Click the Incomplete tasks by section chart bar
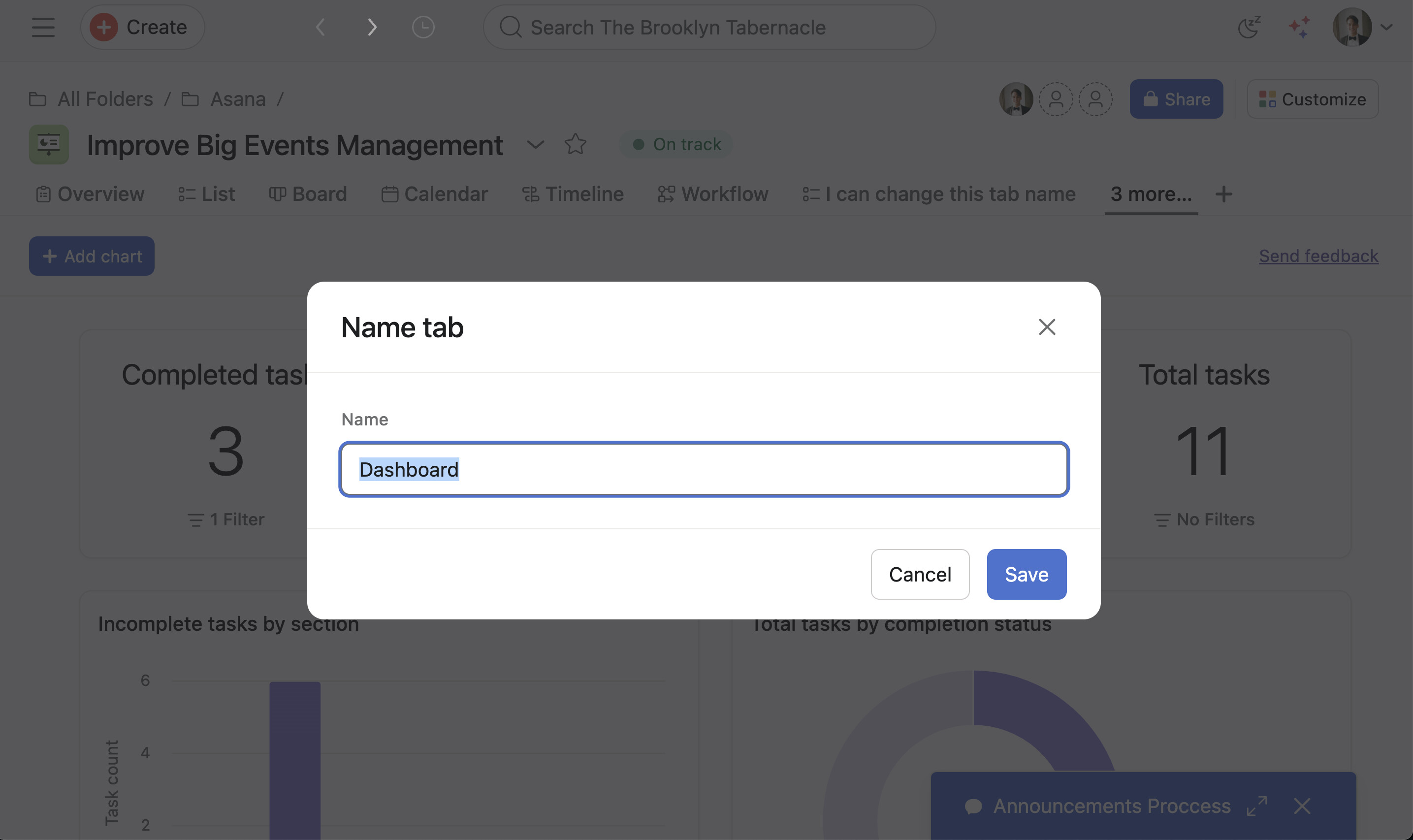Viewport: 1413px width, 840px height. click(295, 761)
